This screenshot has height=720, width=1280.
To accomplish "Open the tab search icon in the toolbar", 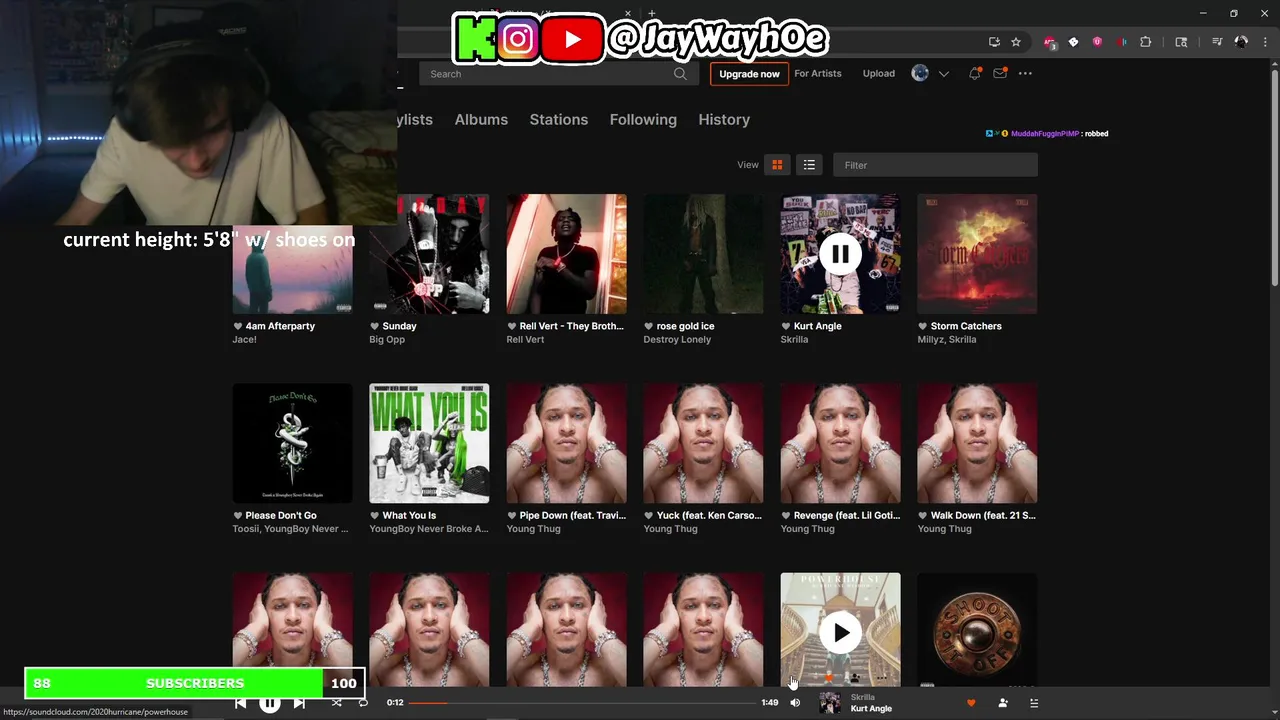I will tap(1181, 42).
